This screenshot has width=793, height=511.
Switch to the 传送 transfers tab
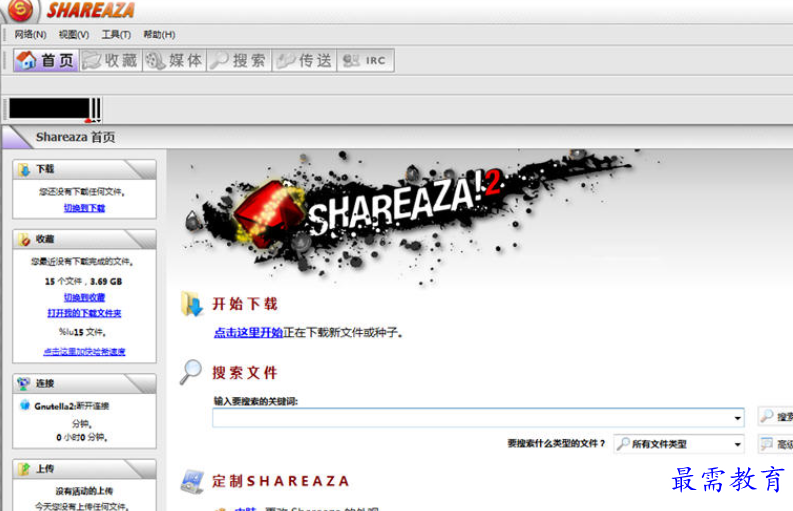[304, 60]
